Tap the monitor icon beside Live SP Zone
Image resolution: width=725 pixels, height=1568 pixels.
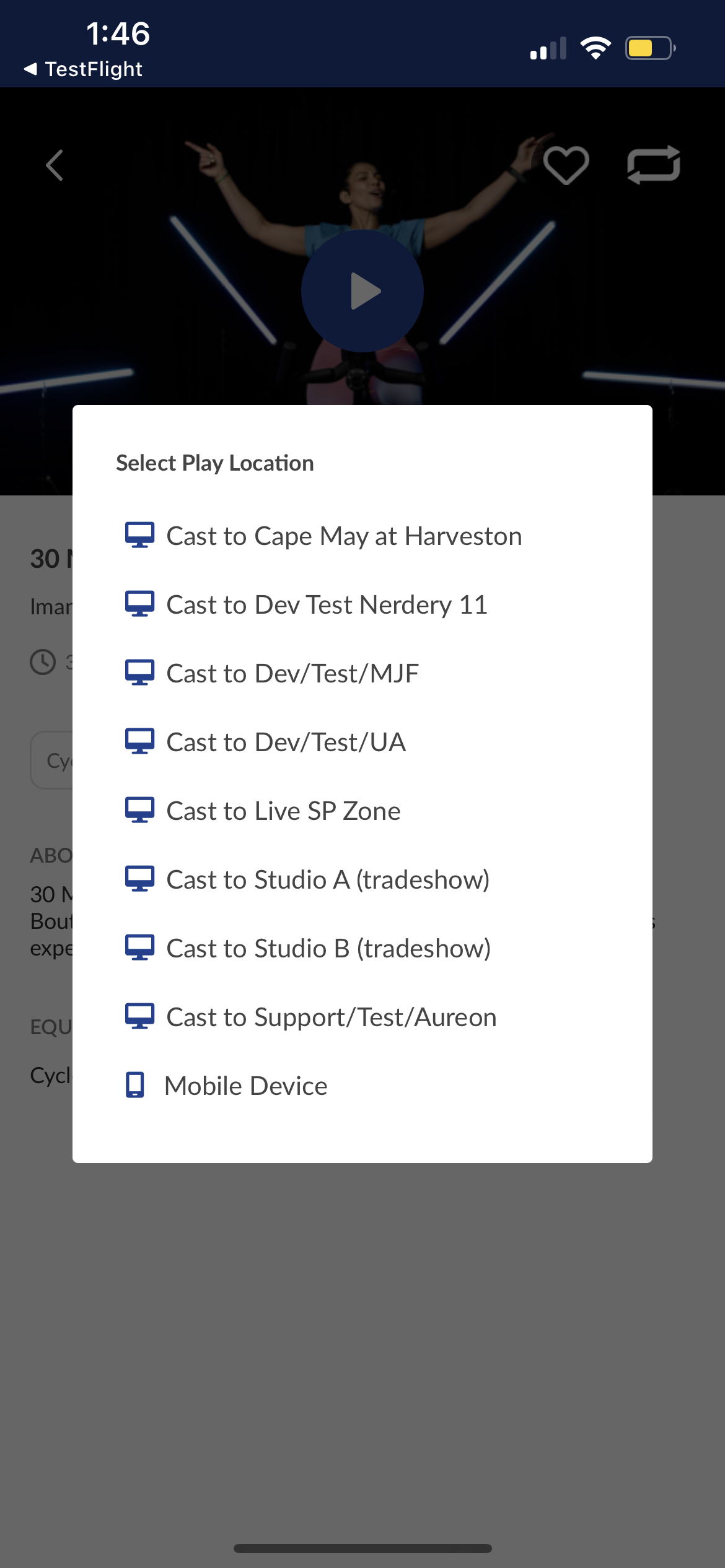(140, 810)
